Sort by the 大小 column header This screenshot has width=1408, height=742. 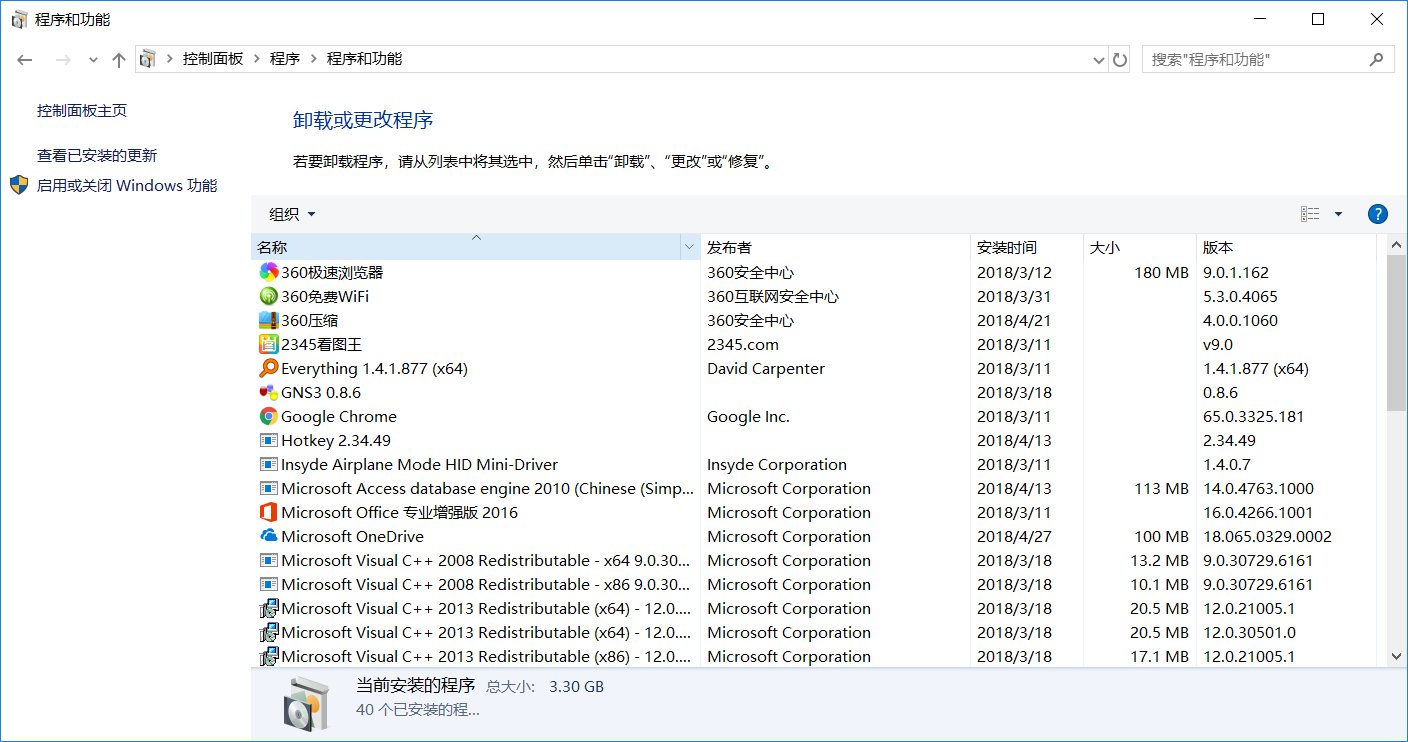pos(1140,247)
